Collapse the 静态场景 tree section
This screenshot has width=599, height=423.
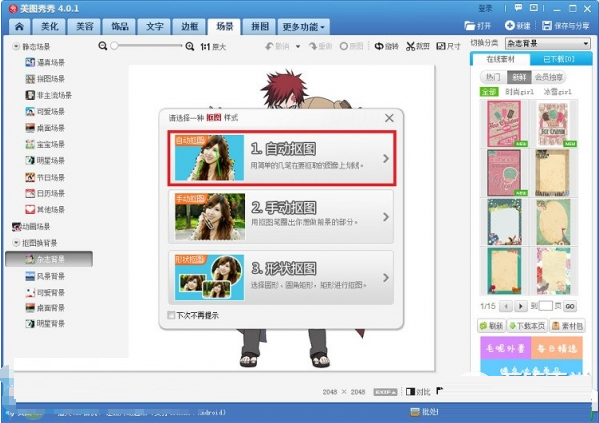[16, 46]
